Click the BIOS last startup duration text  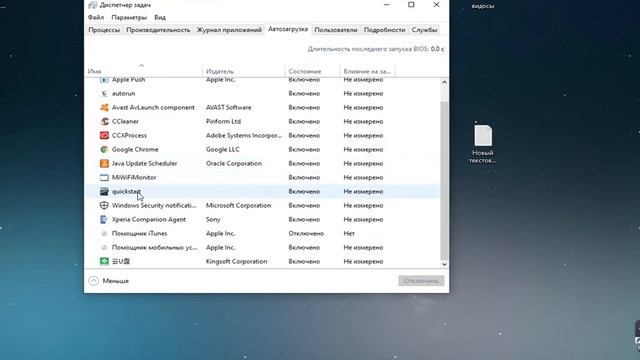coord(376,49)
